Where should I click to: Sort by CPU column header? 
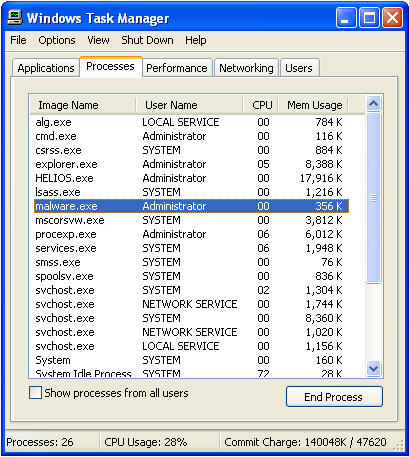261,105
